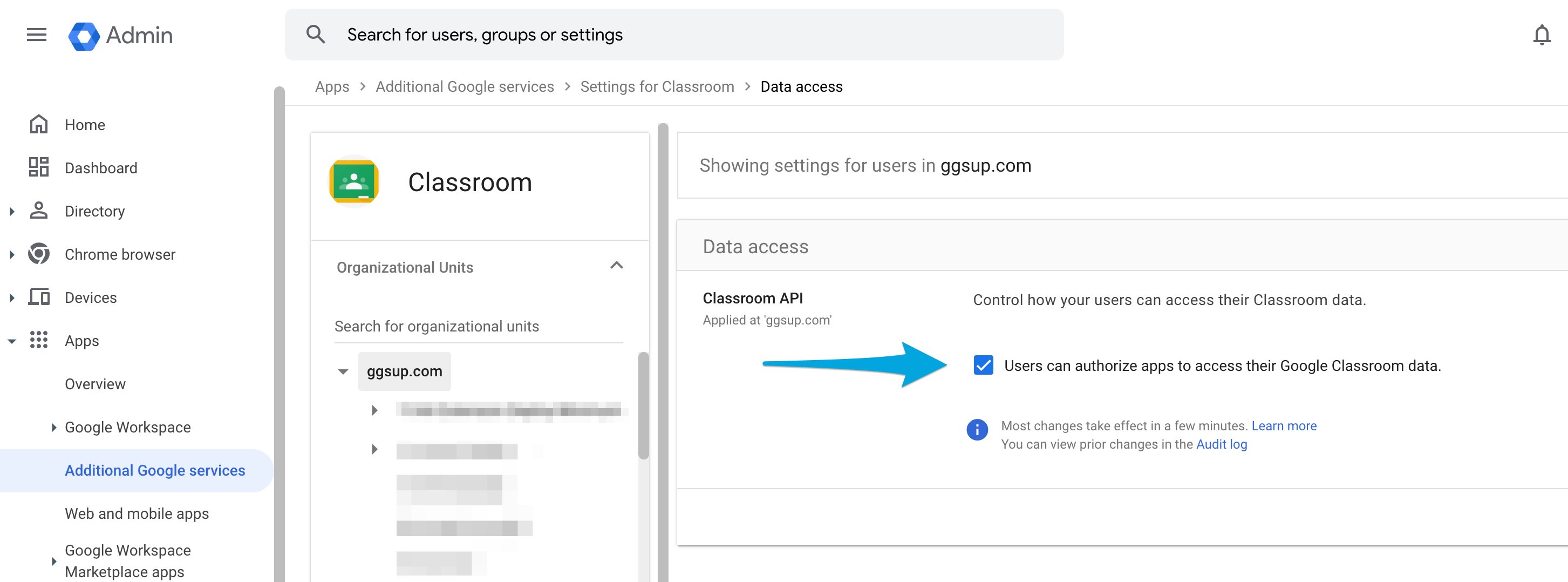Click the Data access section header
This screenshot has height=582, width=1568.
pos(1121,246)
